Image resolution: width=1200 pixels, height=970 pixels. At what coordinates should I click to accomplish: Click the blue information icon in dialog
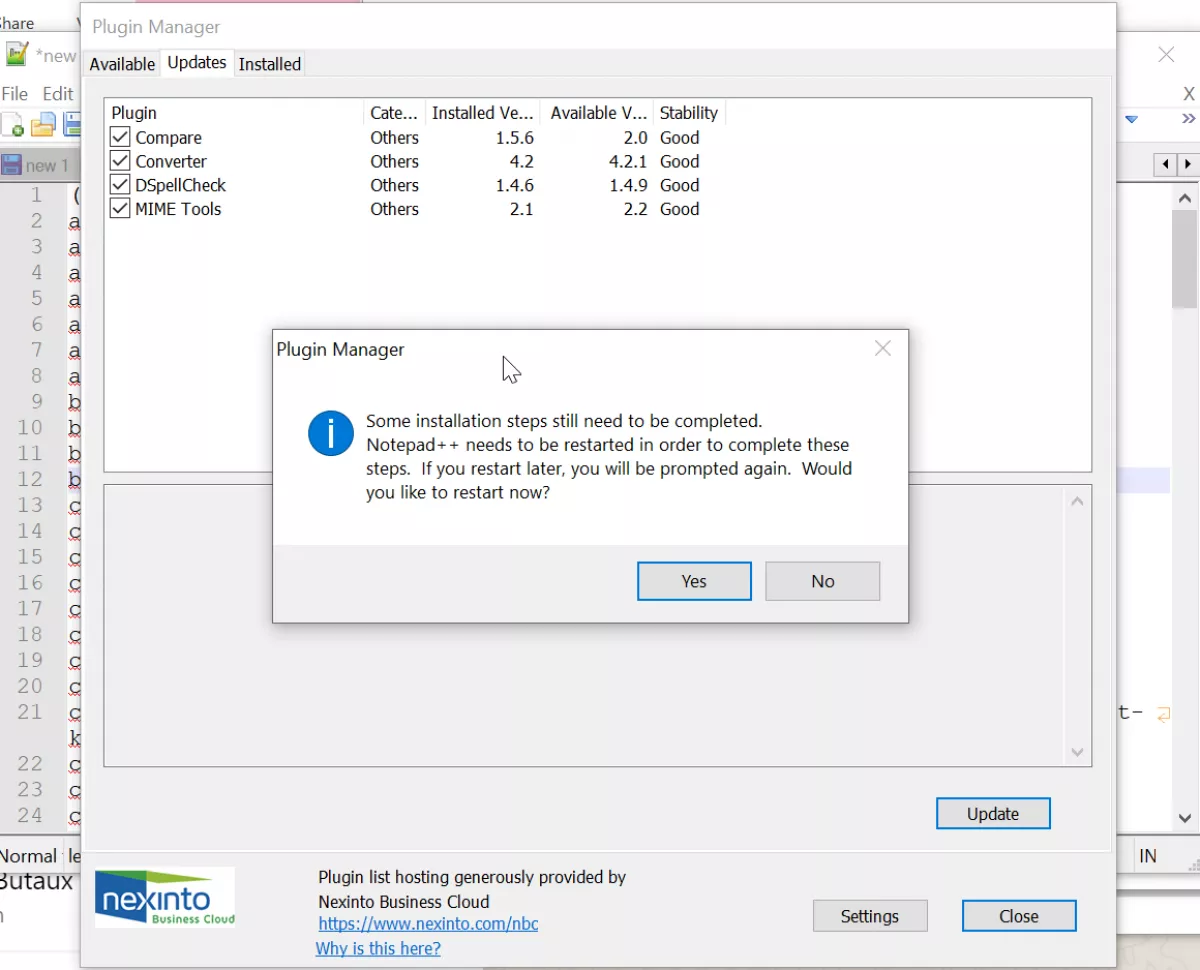tap(330, 434)
